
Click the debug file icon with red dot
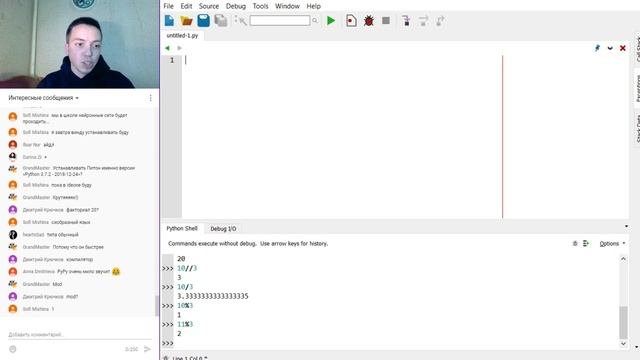point(351,20)
